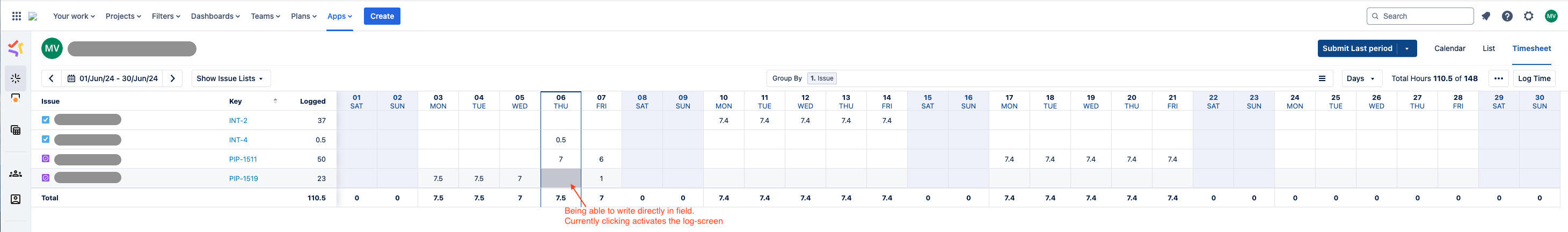Click the Key column sort arrows
The height and width of the screenshot is (232, 1568).
(x=275, y=101)
